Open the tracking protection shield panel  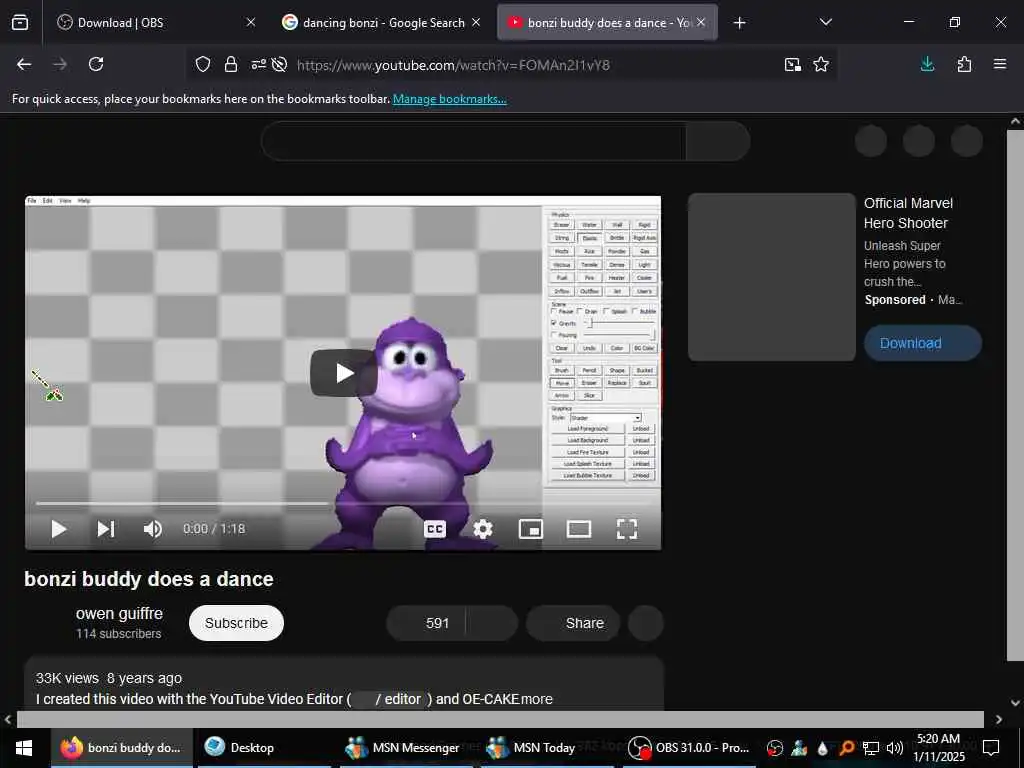point(203,65)
